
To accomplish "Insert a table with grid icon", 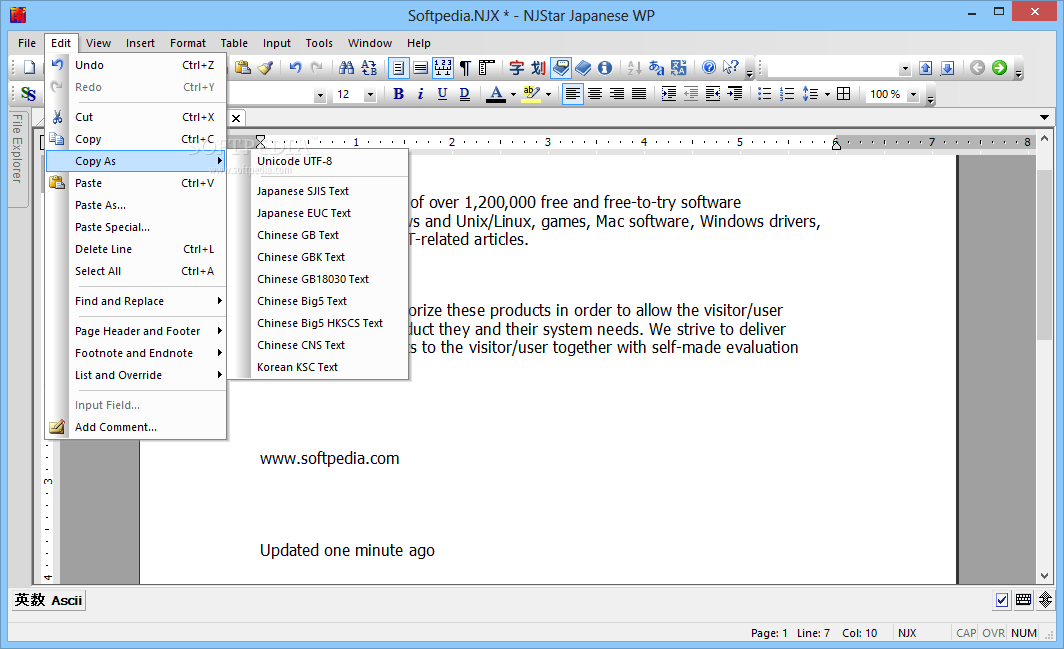I will point(843,94).
